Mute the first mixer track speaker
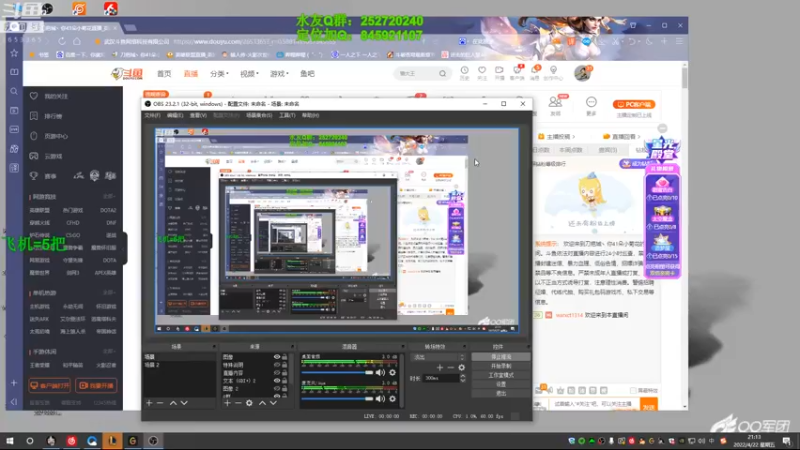The image size is (800, 450). [x=380, y=373]
